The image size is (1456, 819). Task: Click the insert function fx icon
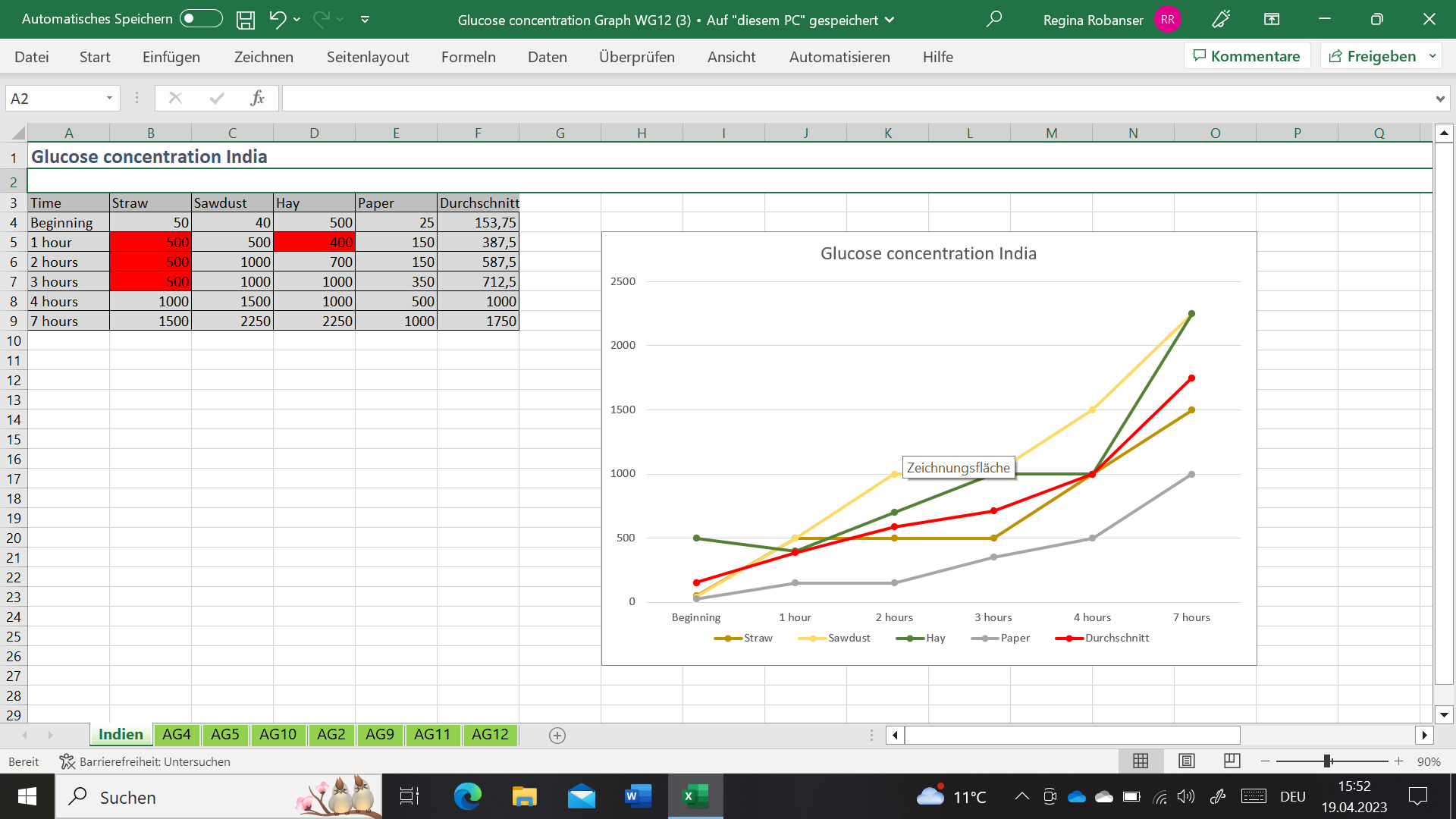pyautogui.click(x=257, y=98)
